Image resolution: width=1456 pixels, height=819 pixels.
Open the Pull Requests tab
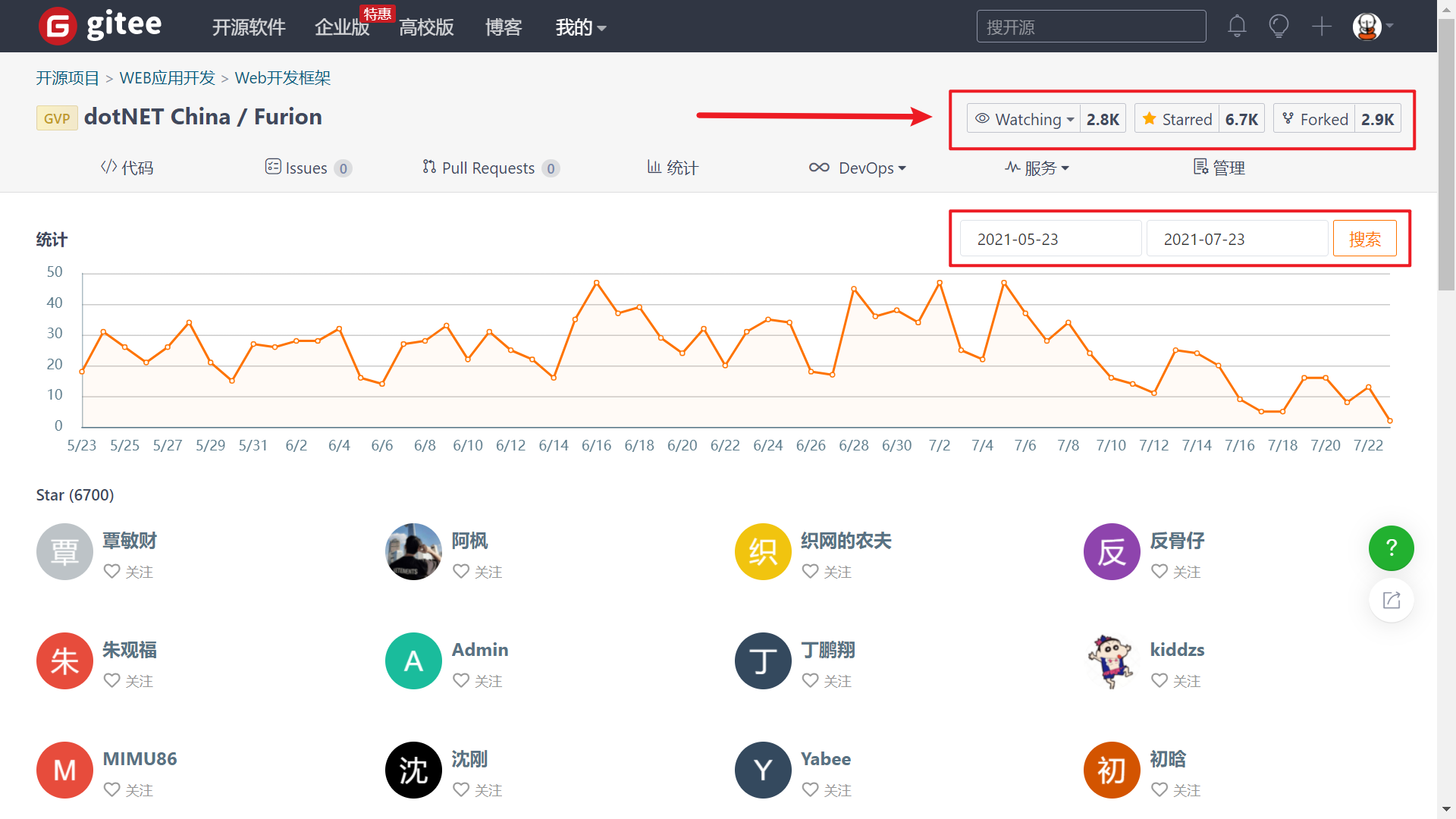(x=491, y=168)
